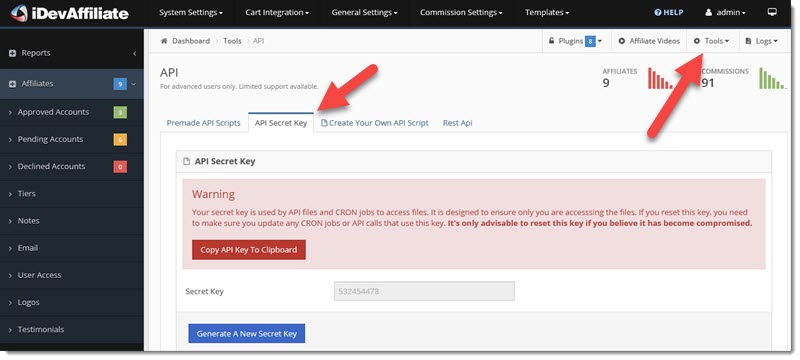Click the orange badge on Pending Accounts

click(x=120, y=139)
